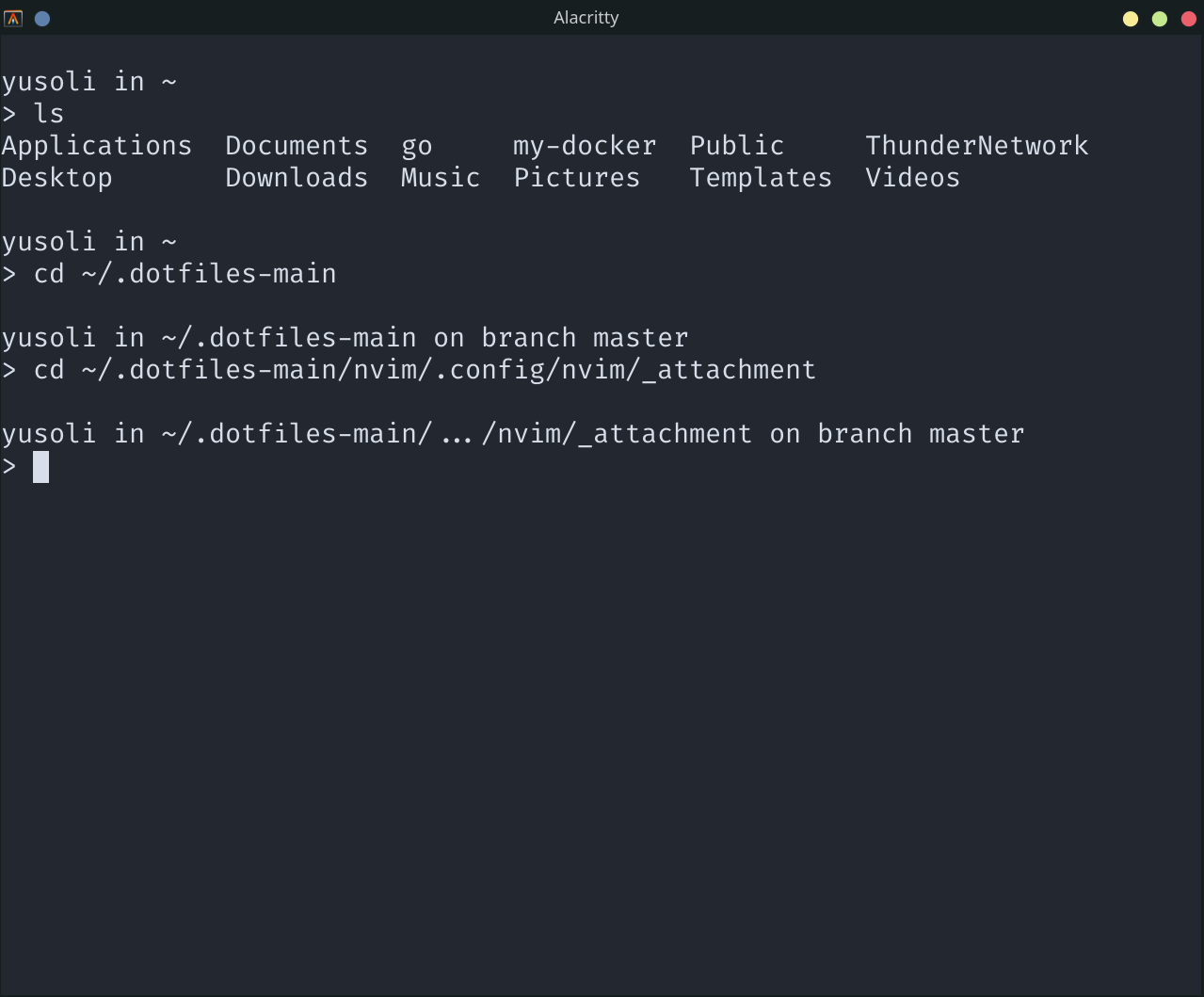Click 'yusoli in ~/.dotfiles-main on branch master' prompt
This screenshot has width=1204, height=997.
[345, 338]
